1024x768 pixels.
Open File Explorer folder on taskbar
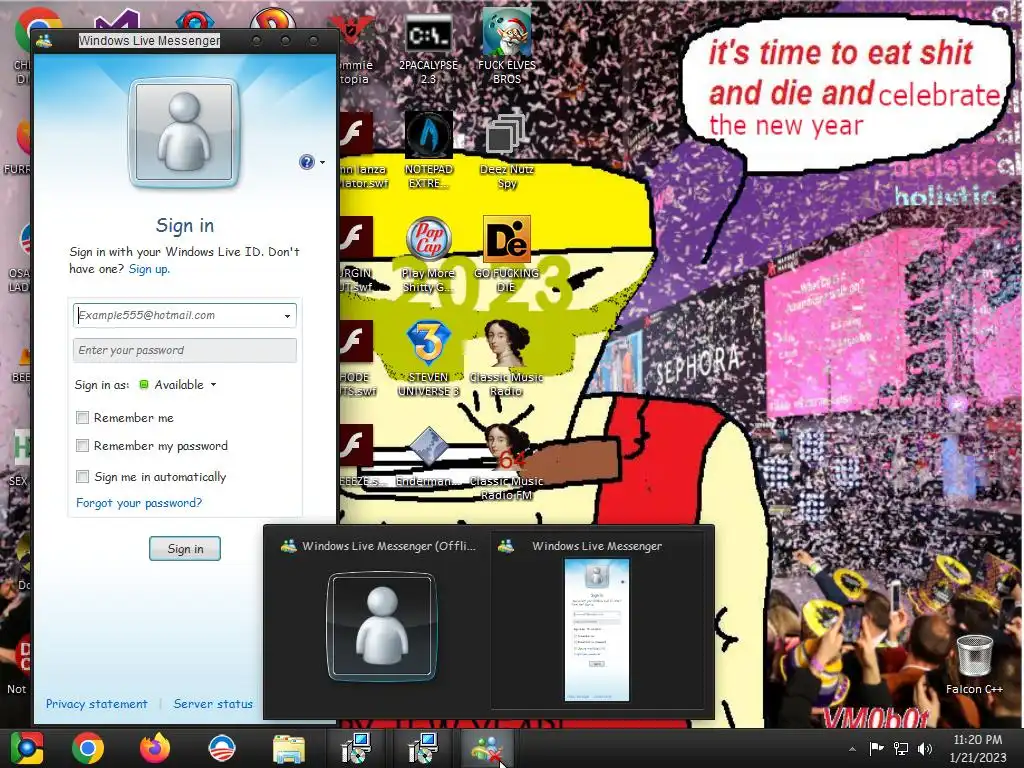pyautogui.click(x=289, y=749)
